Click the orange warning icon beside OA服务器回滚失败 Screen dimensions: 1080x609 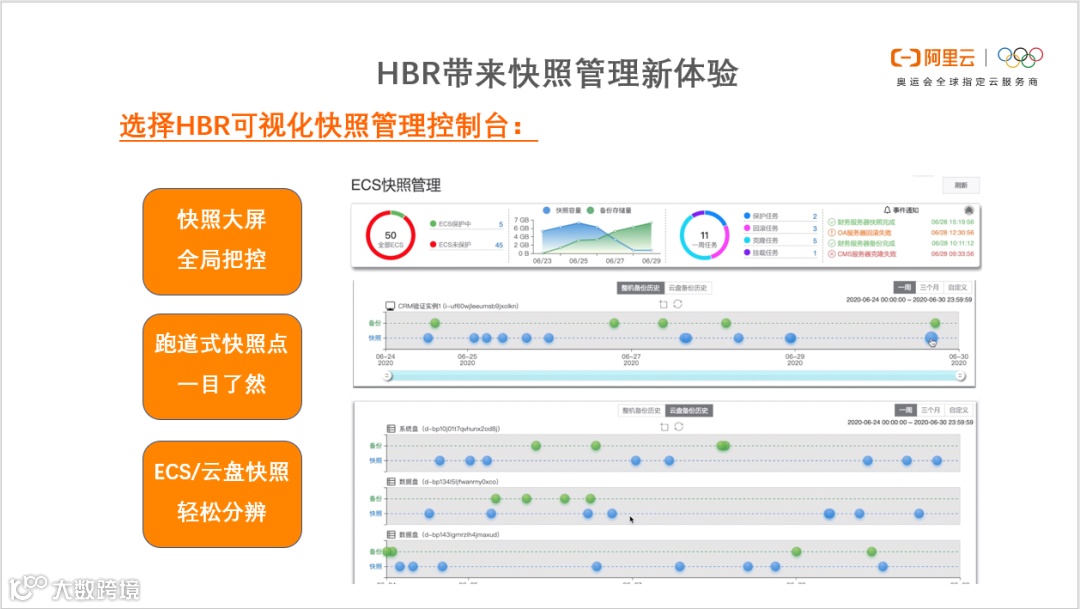click(x=831, y=233)
